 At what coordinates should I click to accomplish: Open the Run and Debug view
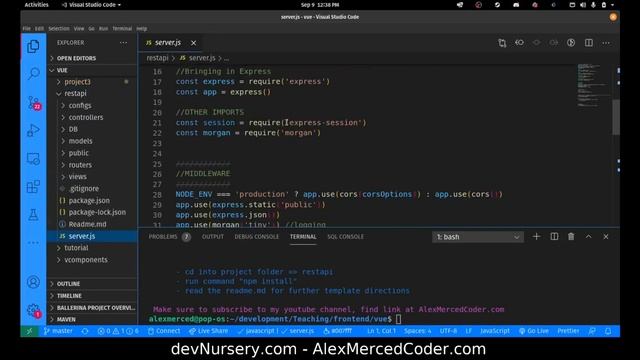(x=33, y=131)
